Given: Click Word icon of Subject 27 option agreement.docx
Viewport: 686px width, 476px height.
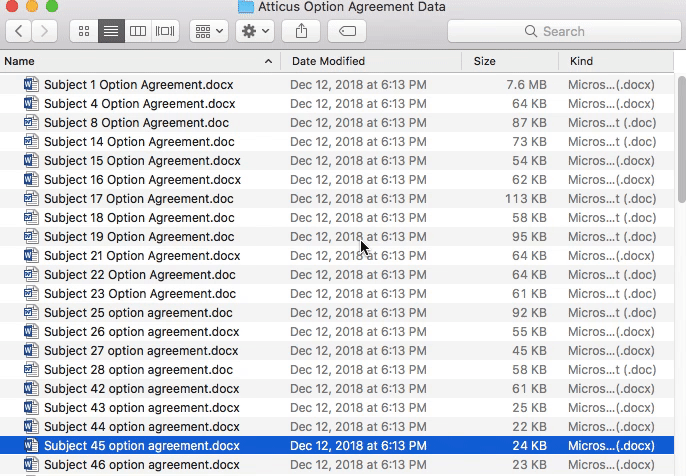Looking at the screenshot, I should [x=31, y=350].
